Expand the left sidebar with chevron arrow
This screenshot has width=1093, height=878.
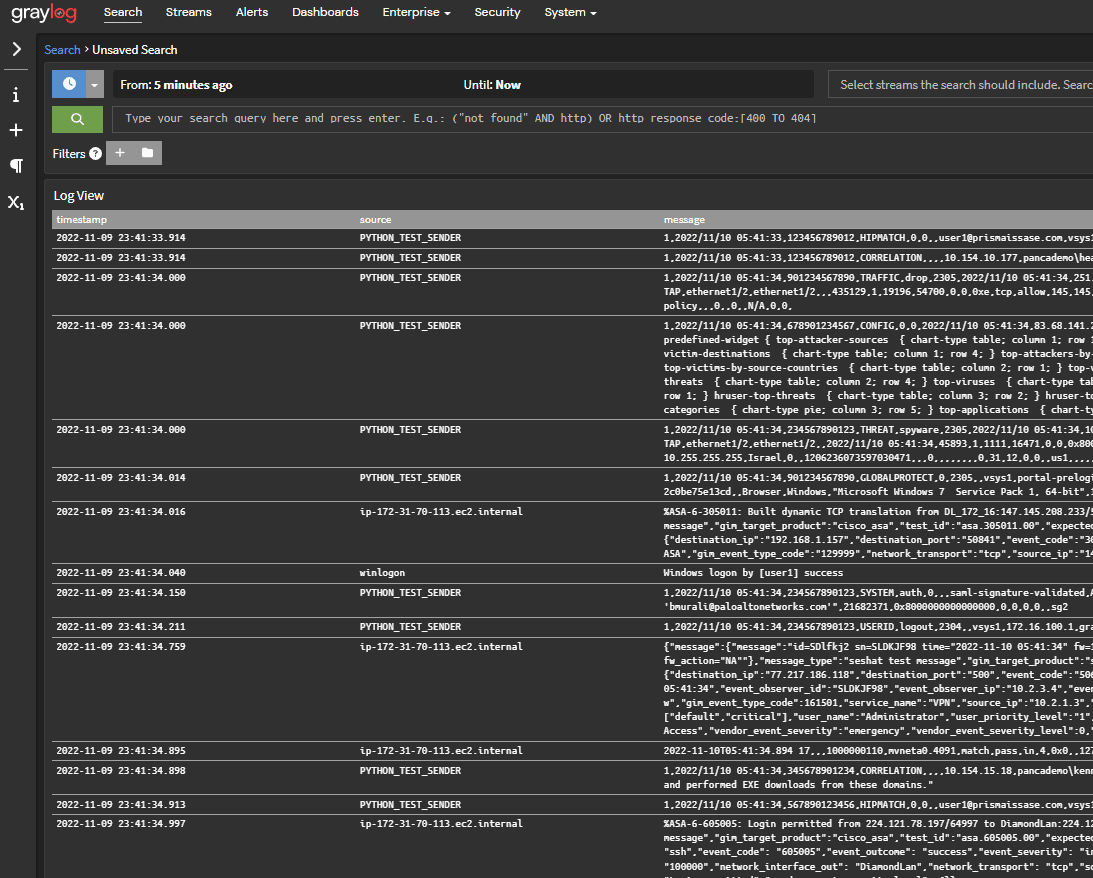[16, 49]
